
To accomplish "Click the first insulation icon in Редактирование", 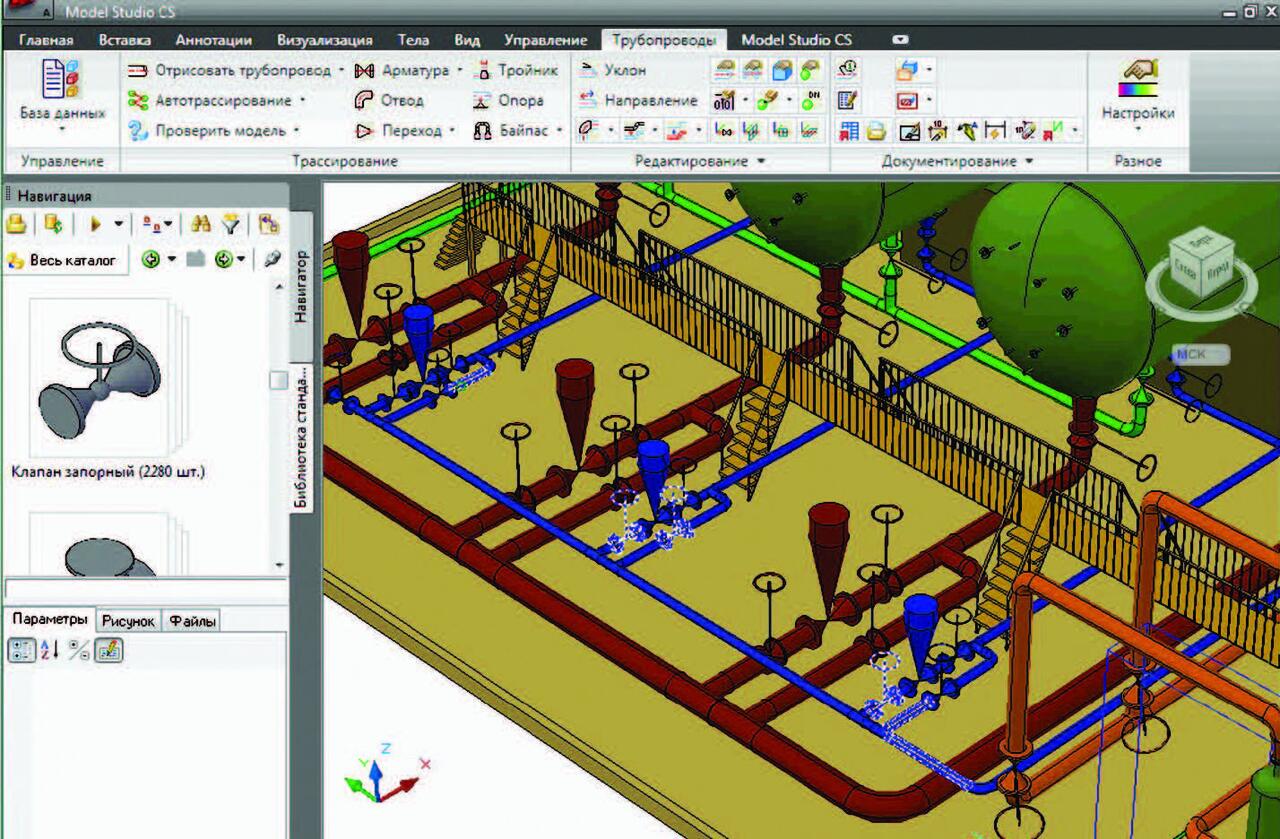I will pyautogui.click(x=725, y=70).
